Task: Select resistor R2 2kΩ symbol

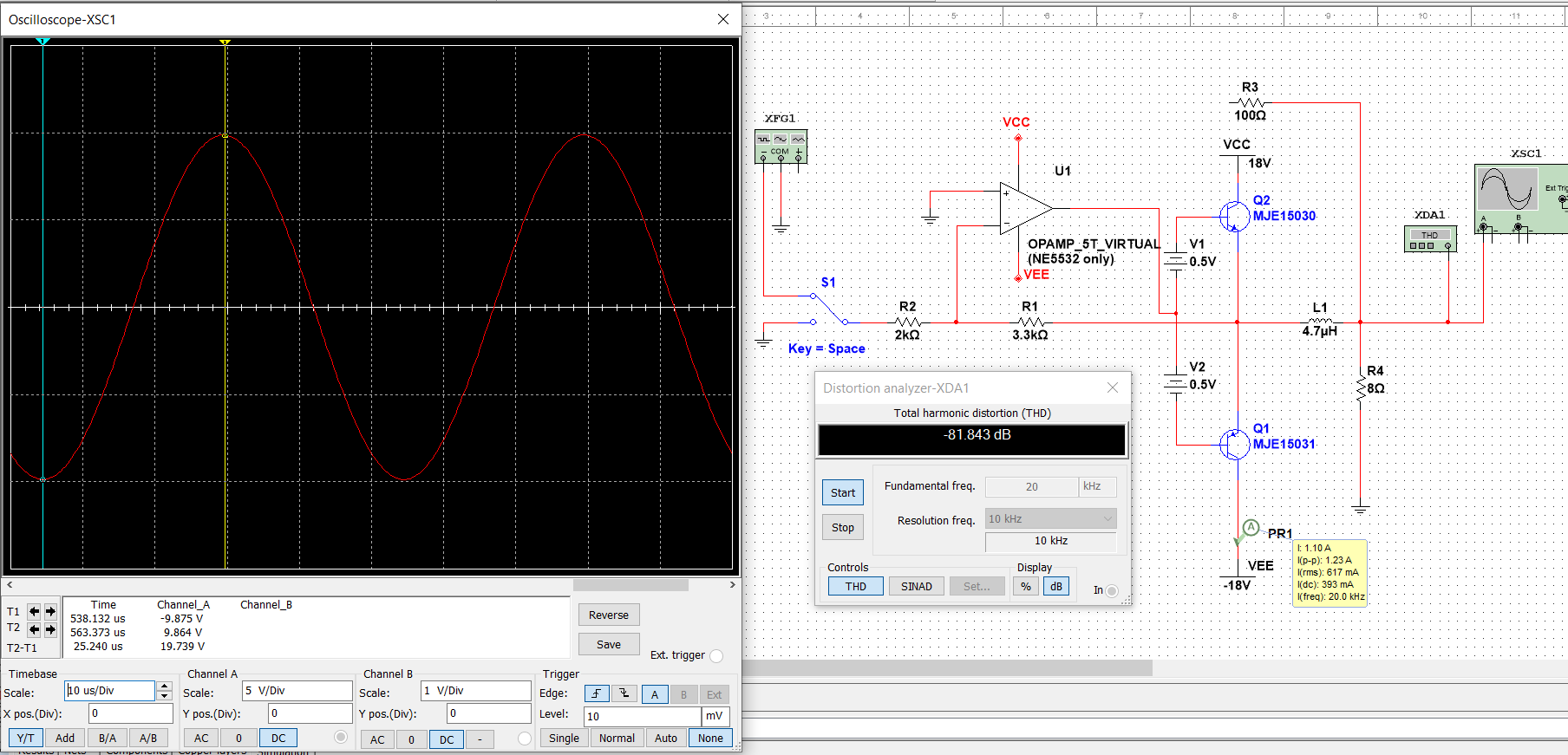Action: point(907,322)
